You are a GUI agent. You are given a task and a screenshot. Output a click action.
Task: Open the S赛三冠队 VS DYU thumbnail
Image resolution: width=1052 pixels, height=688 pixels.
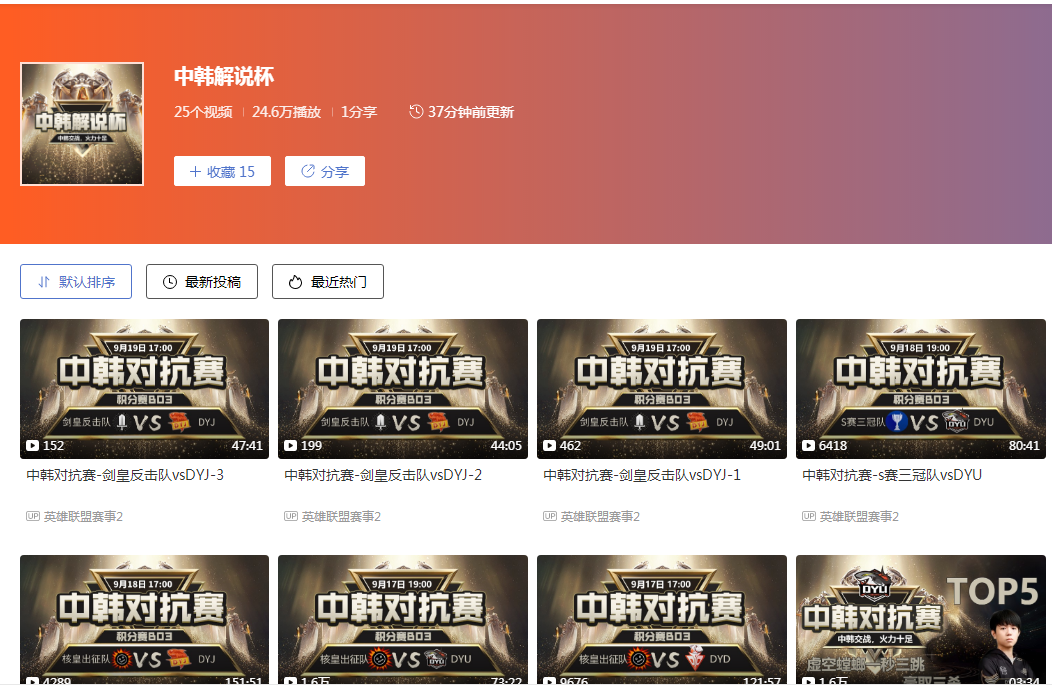[x=921, y=389]
